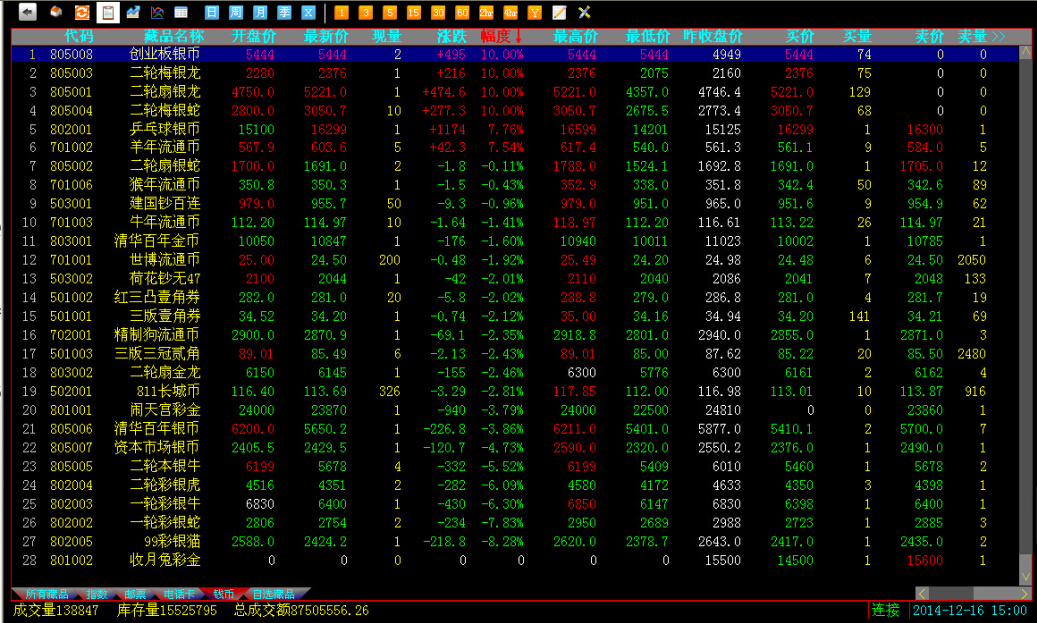Viewport: 1037px width, 623px height.
Task: Expand more columns via 卖量 >> header
Action: [981, 36]
